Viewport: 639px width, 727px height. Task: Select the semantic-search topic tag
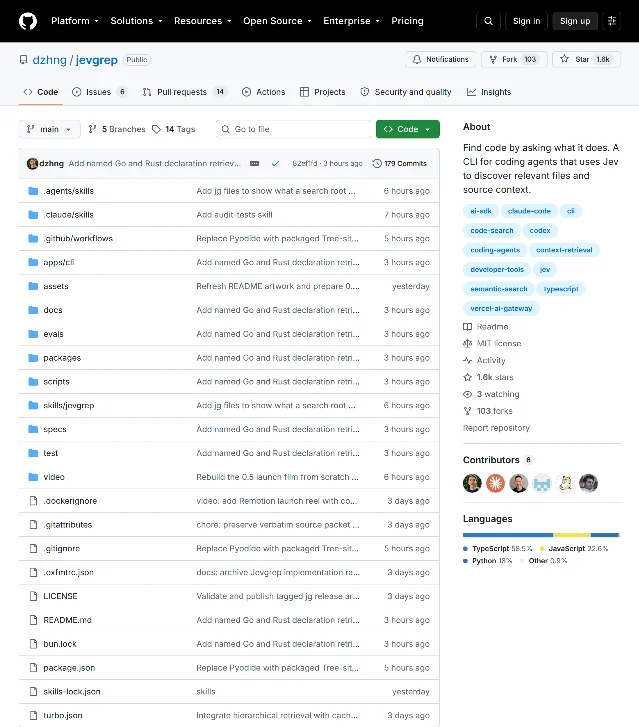coord(498,289)
